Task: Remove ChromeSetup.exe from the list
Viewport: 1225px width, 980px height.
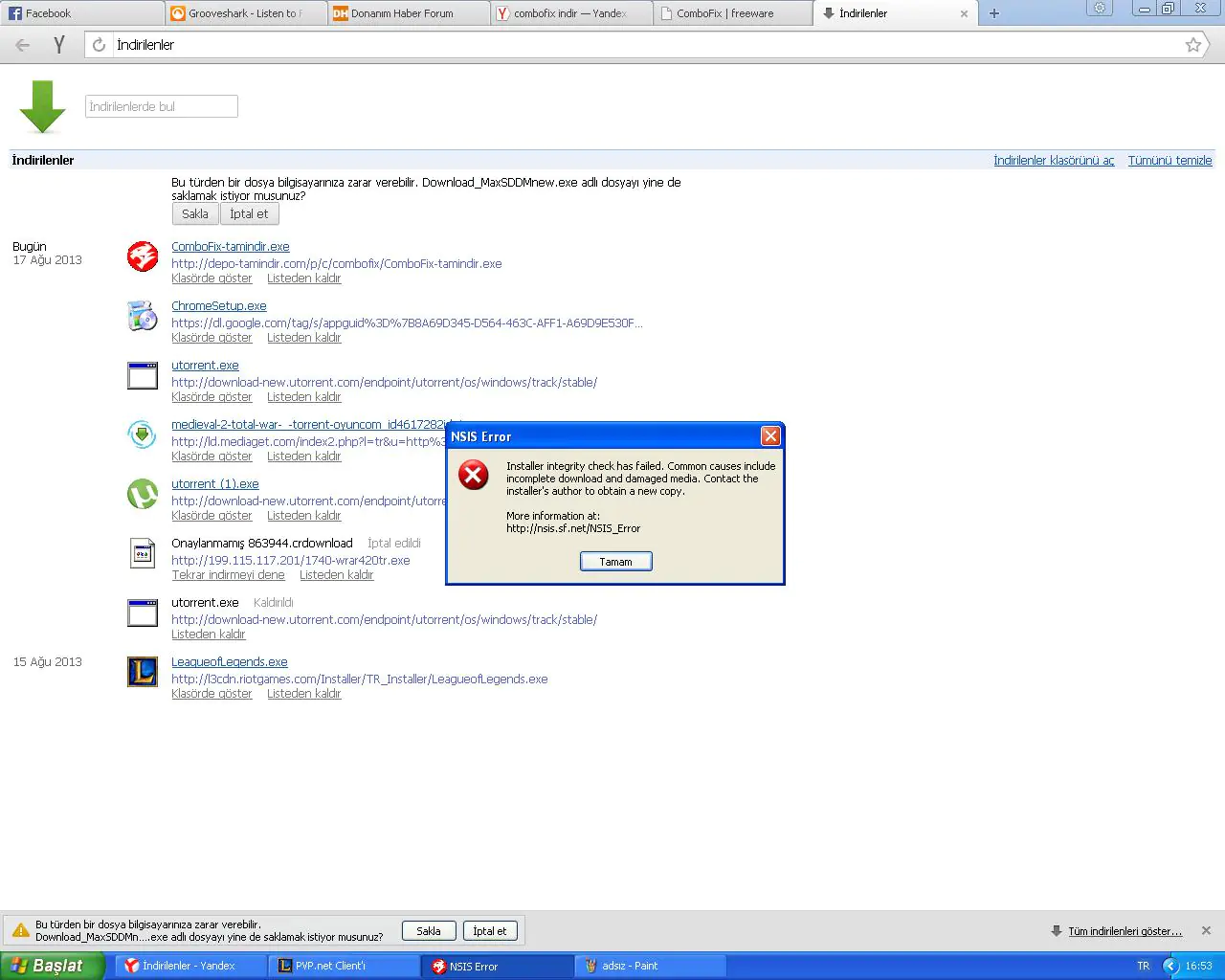Action: tap(303, 338)
